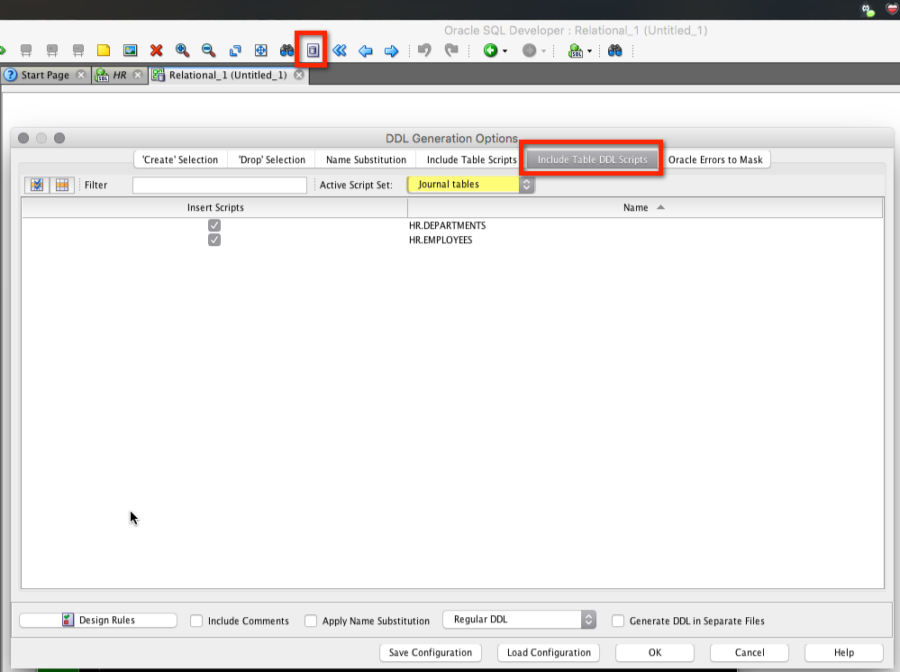
Task: Select the Zoom Out magnifier tool
Action: (x=207, y=50)
